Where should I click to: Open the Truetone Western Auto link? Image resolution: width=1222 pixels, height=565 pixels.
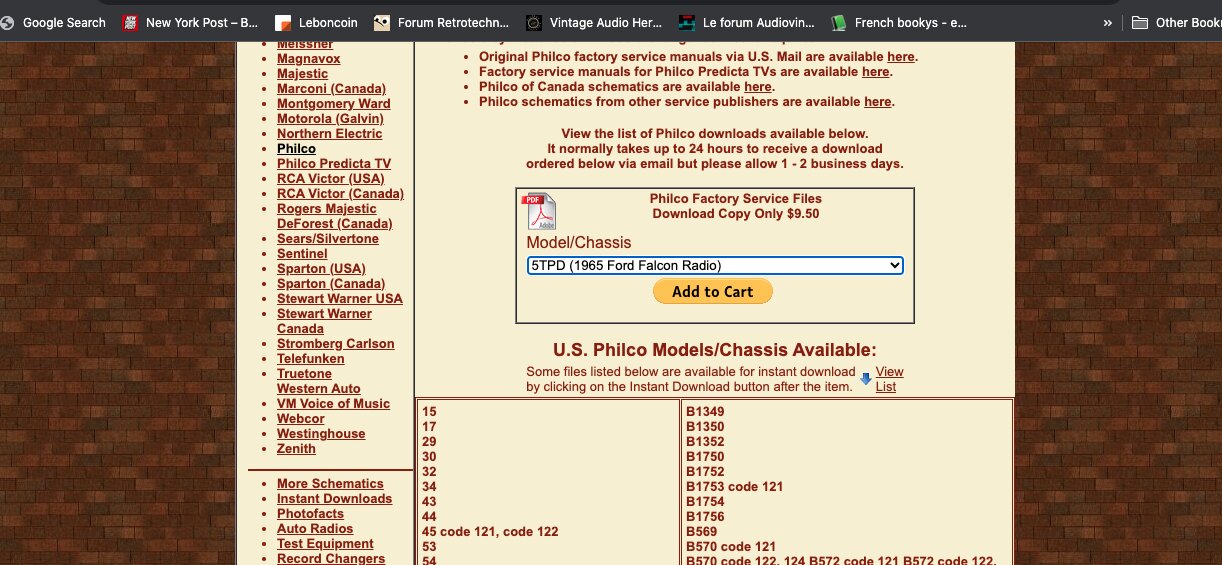point(318,381)
